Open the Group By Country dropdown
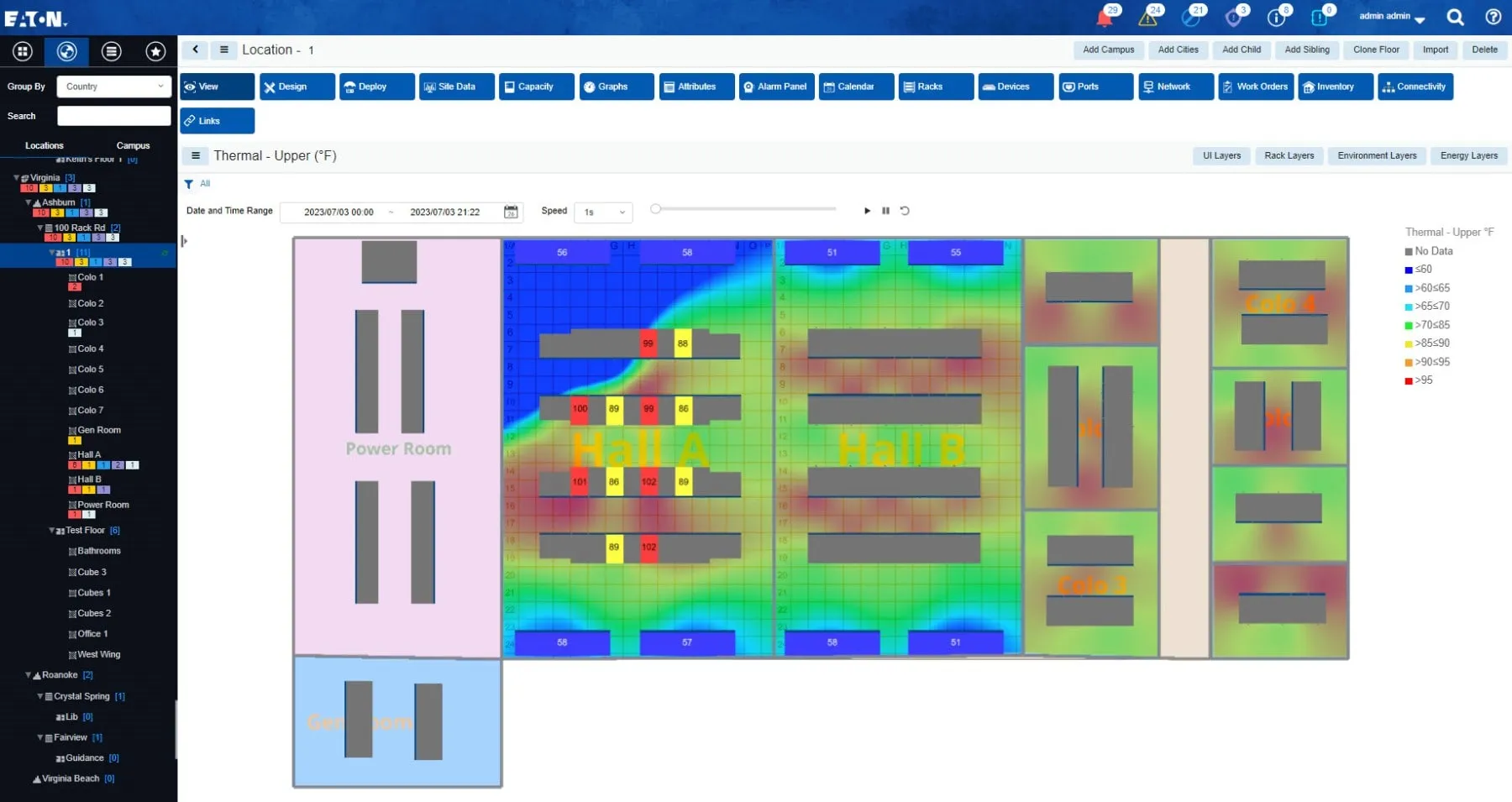Screen dimensions: 1512x802 click(113, 86)
